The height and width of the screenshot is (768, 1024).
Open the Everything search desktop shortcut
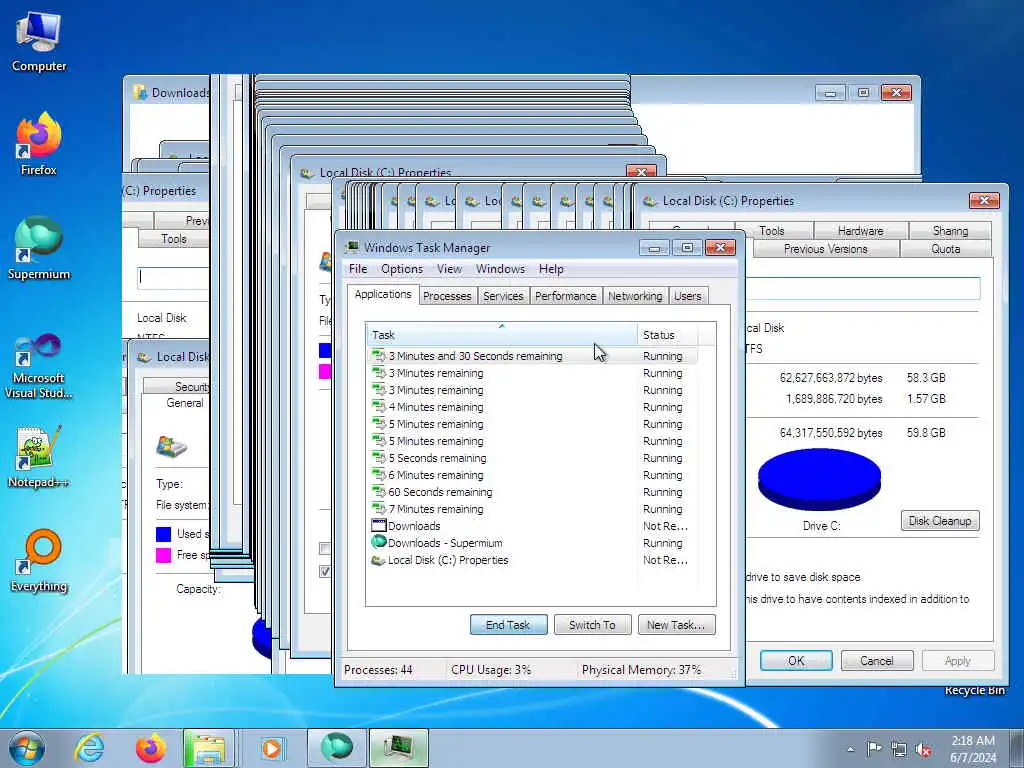click(39, 560)
